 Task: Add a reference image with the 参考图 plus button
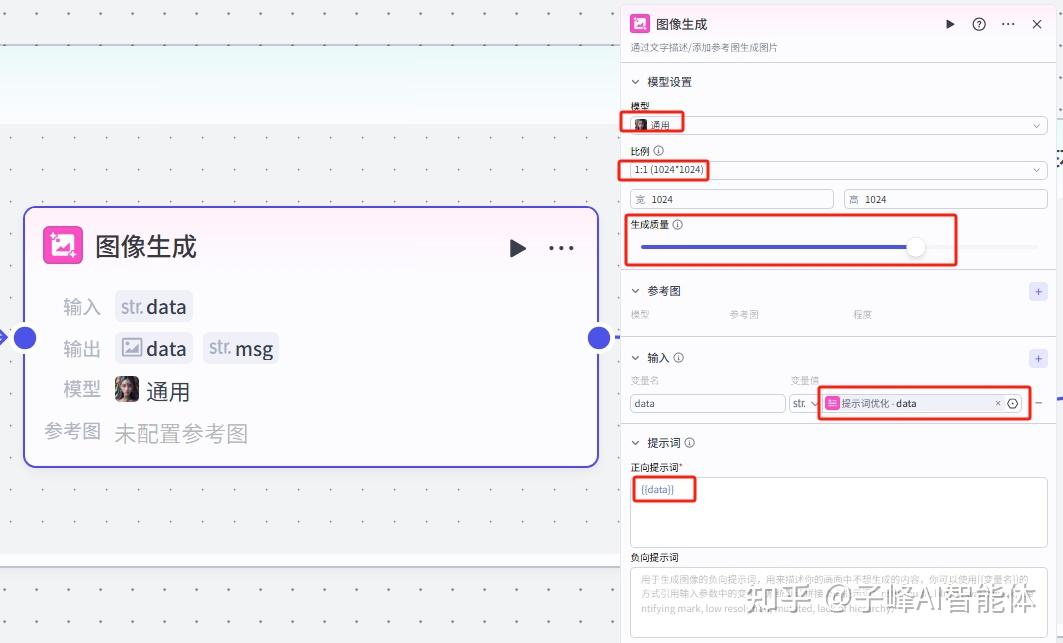tap(1038, 291)
